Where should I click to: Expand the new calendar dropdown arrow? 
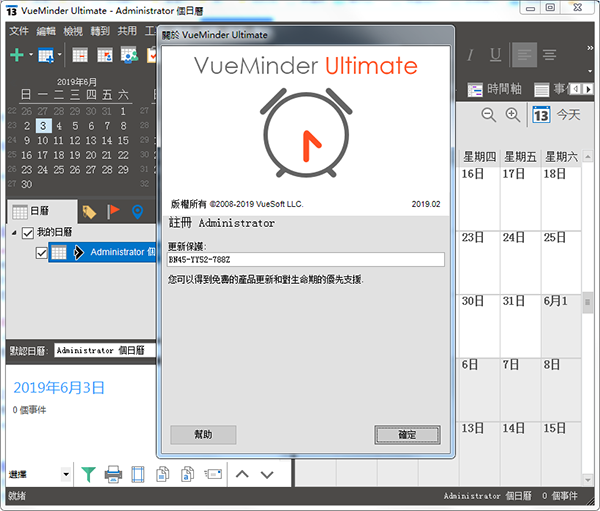pyautogui.click(x=60, y=55)
